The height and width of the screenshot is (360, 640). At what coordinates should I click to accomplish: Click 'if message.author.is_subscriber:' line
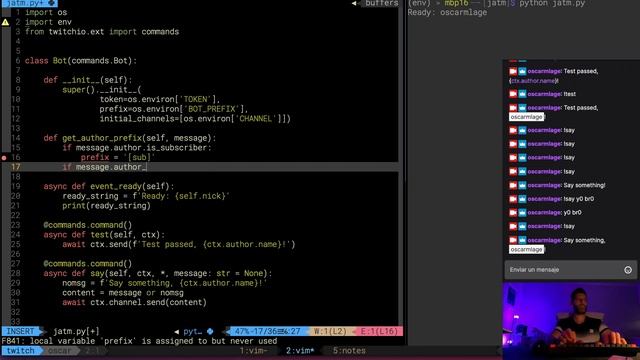point(137,148)
